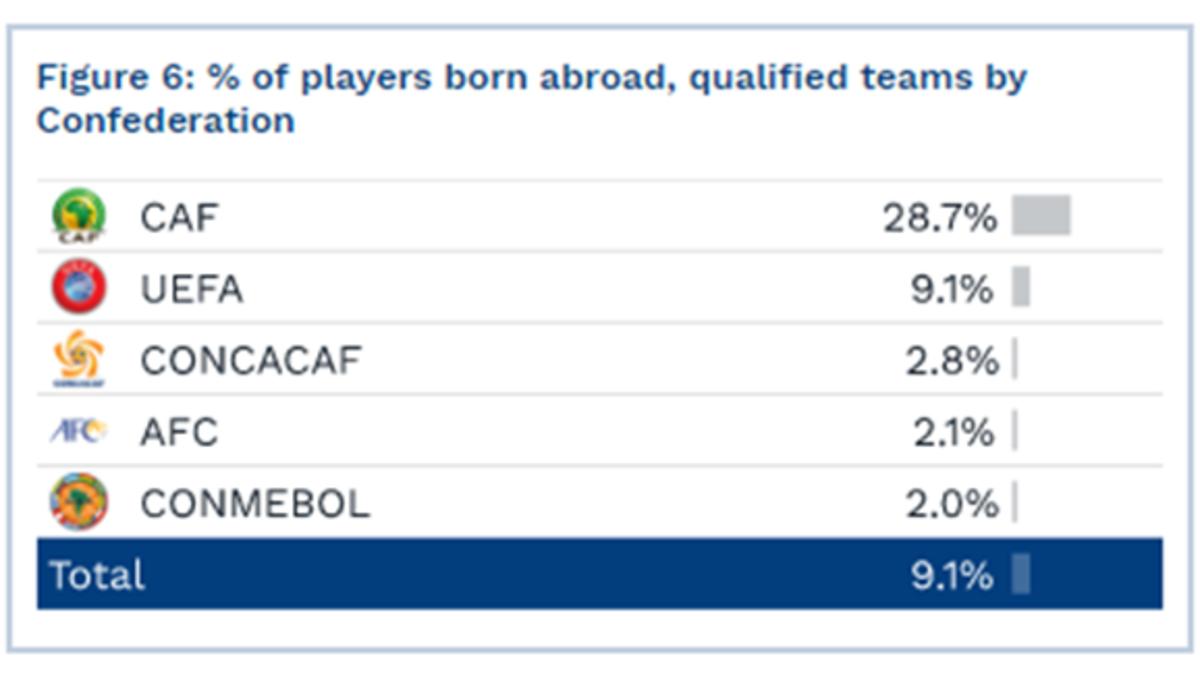Click the AFC confederation logo
The height and width of the screenshot is (675, 1200).
tap(78, 432)
